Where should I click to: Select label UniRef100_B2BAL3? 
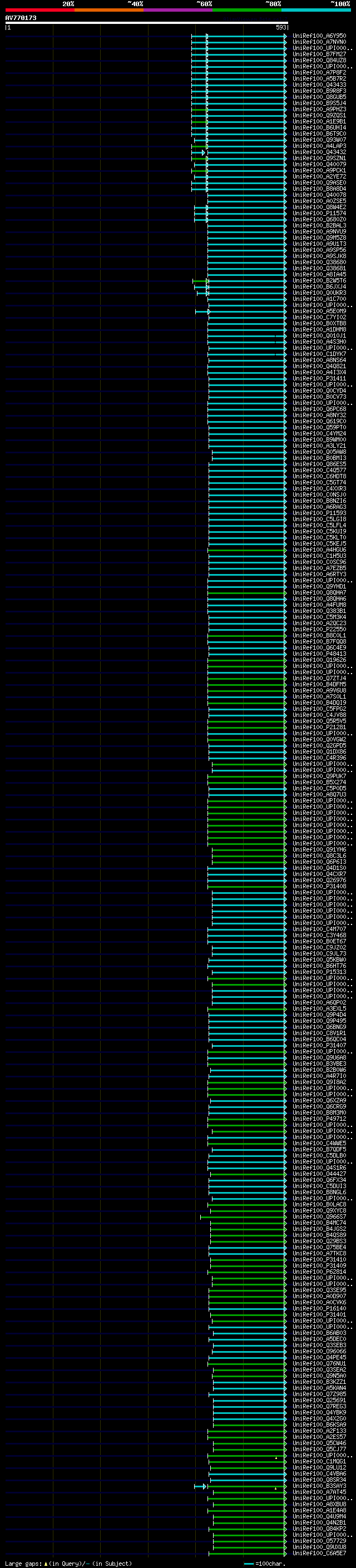pos(319,226)
